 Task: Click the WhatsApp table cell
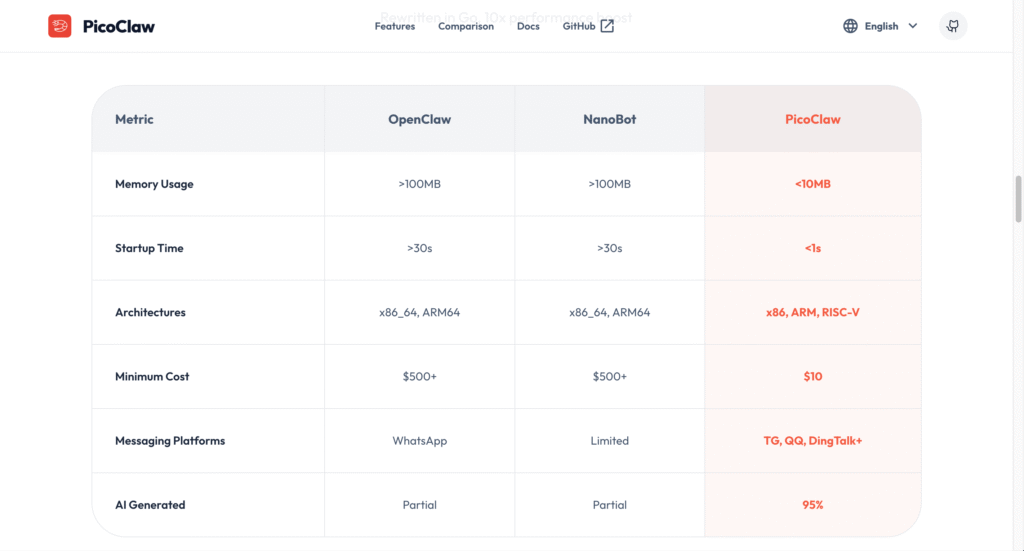tap(420, 441)
